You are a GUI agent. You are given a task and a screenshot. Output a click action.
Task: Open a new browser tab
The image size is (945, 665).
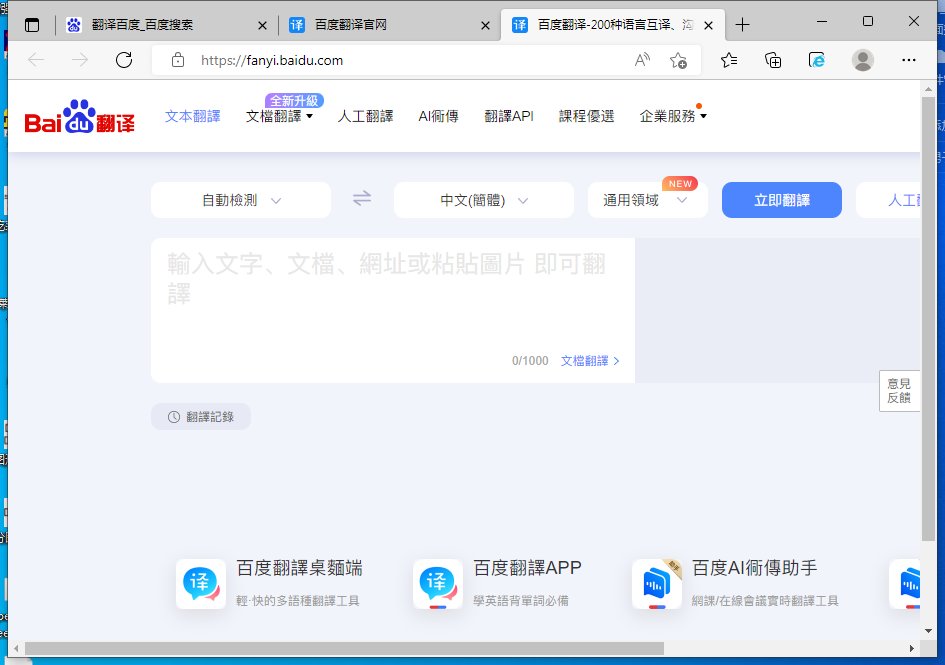coord(742,25)
